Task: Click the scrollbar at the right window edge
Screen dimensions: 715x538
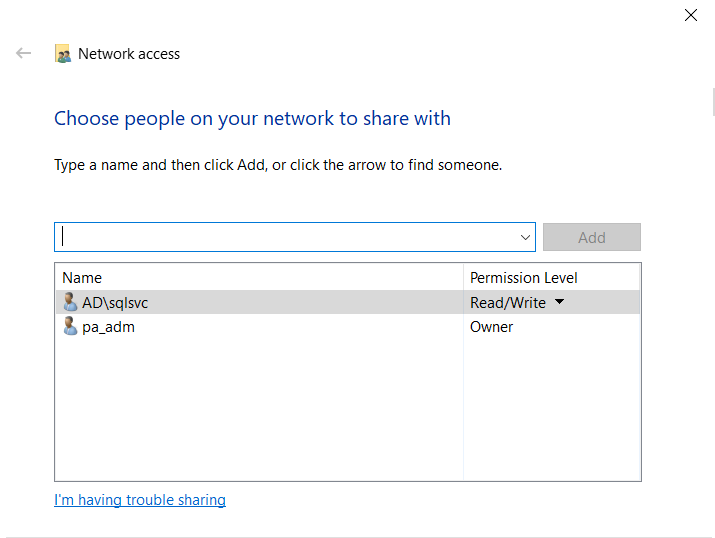Action: (713, 103)
